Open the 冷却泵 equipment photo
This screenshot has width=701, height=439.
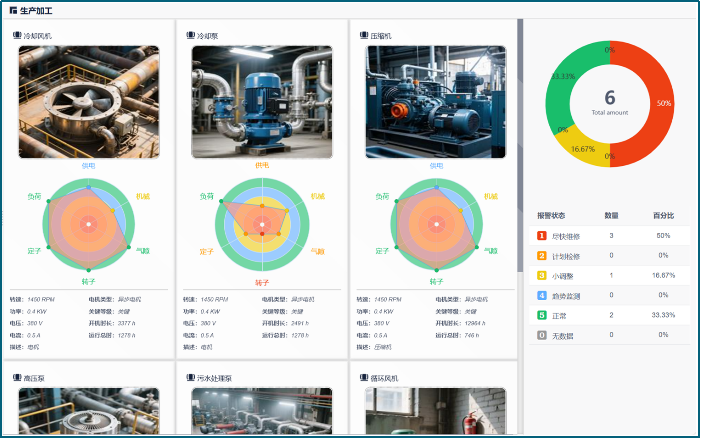click(262, 102)
